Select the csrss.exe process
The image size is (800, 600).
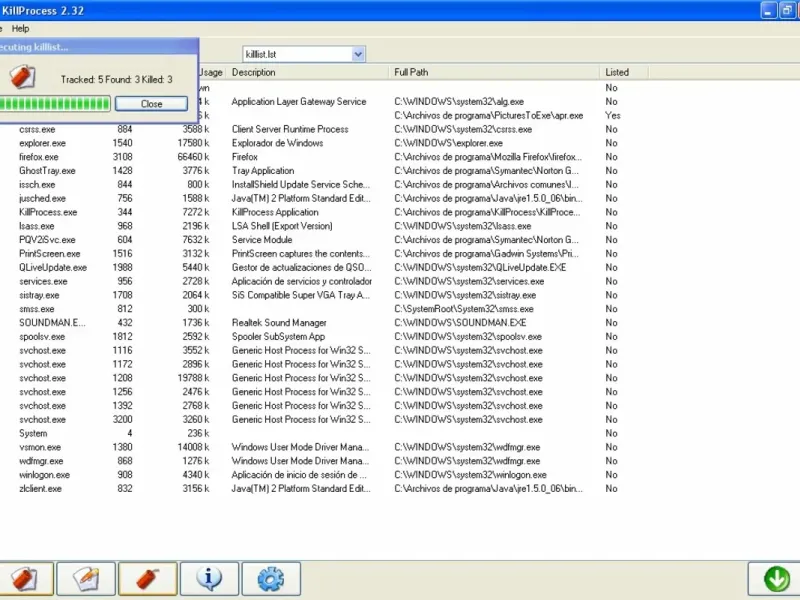[37, 130]
